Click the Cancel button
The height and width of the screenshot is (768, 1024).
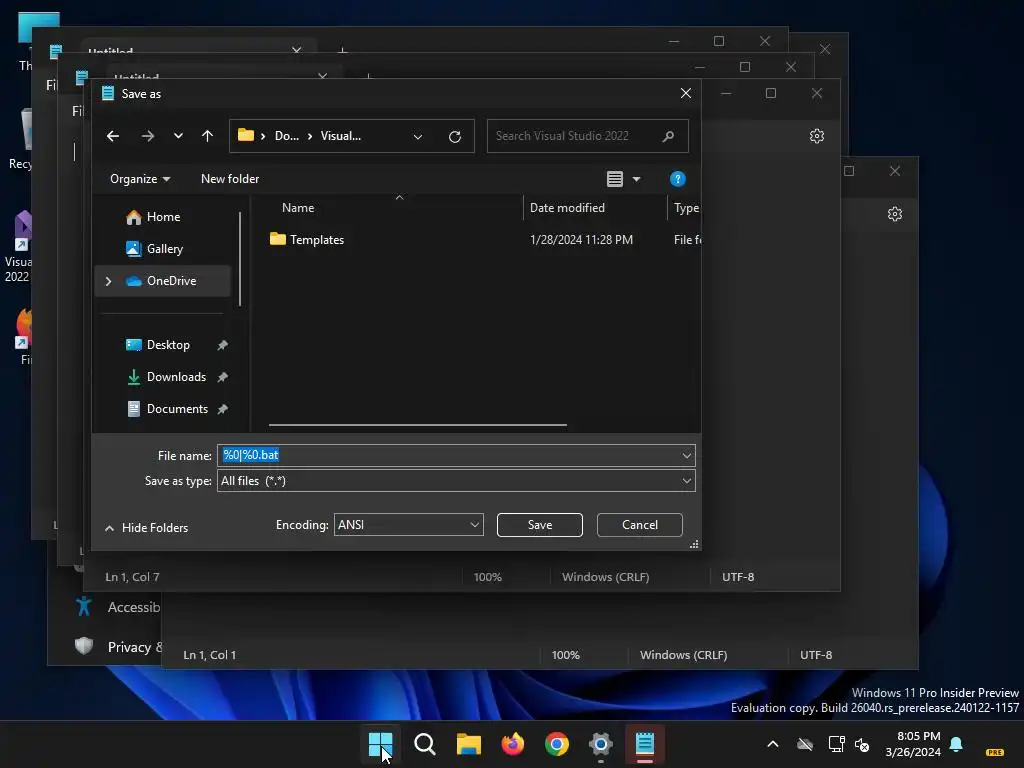coord(639,524)
